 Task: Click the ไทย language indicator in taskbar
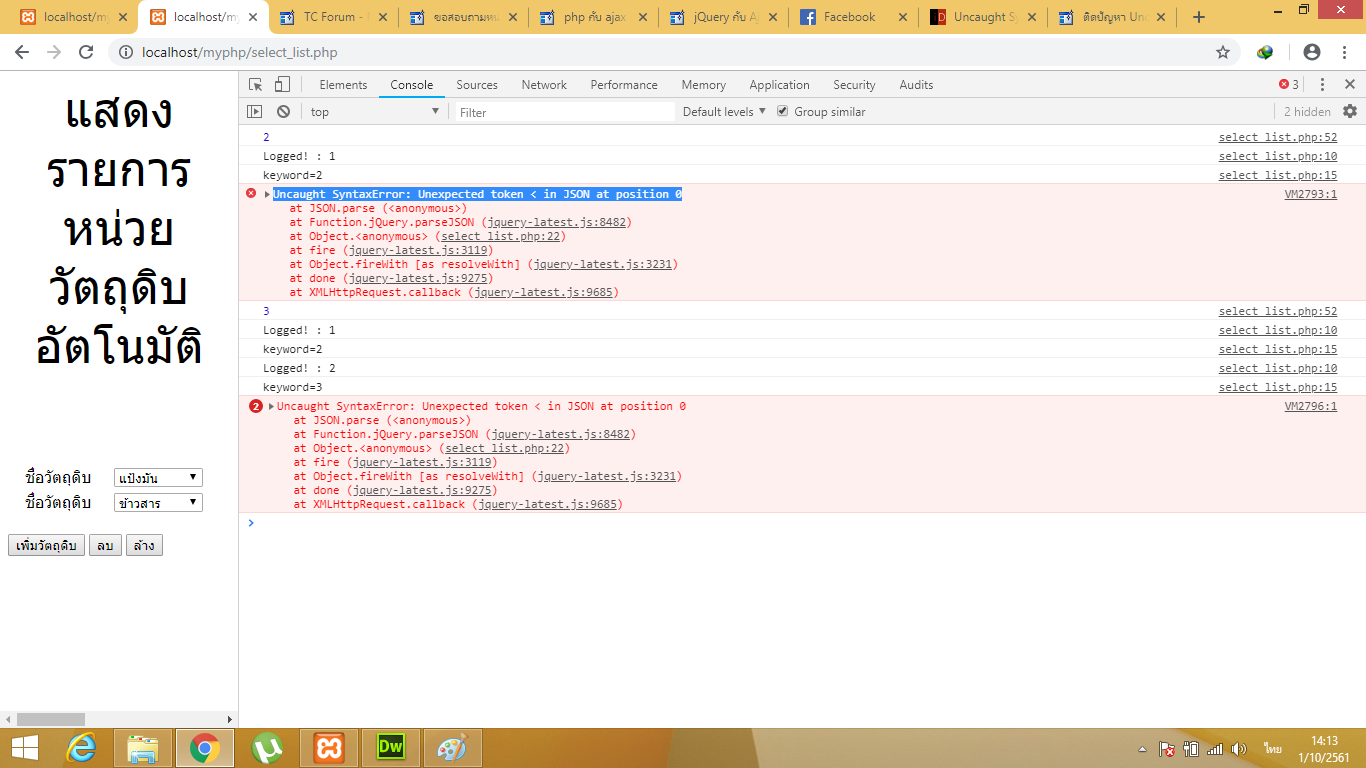pos(1272,749)
